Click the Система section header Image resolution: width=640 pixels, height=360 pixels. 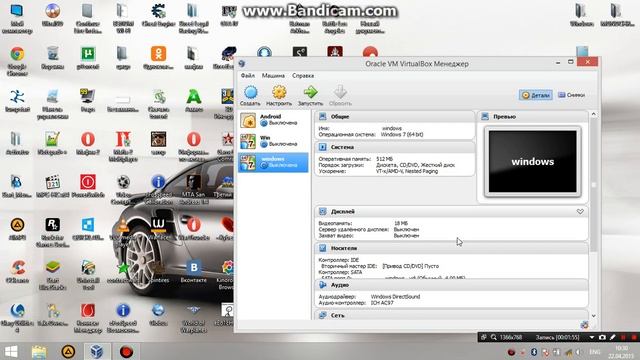[395, 147]
